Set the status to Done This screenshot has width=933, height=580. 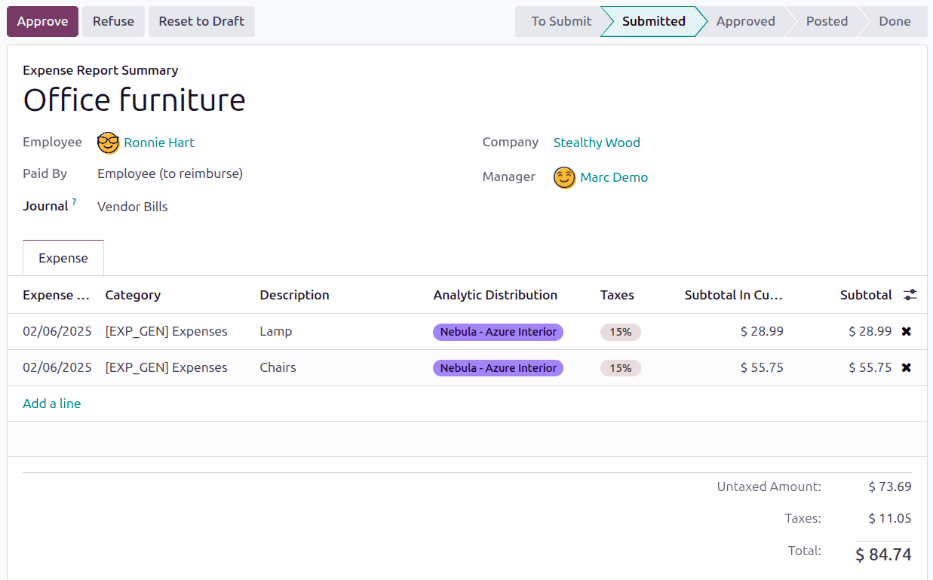(x=894, y=20)
